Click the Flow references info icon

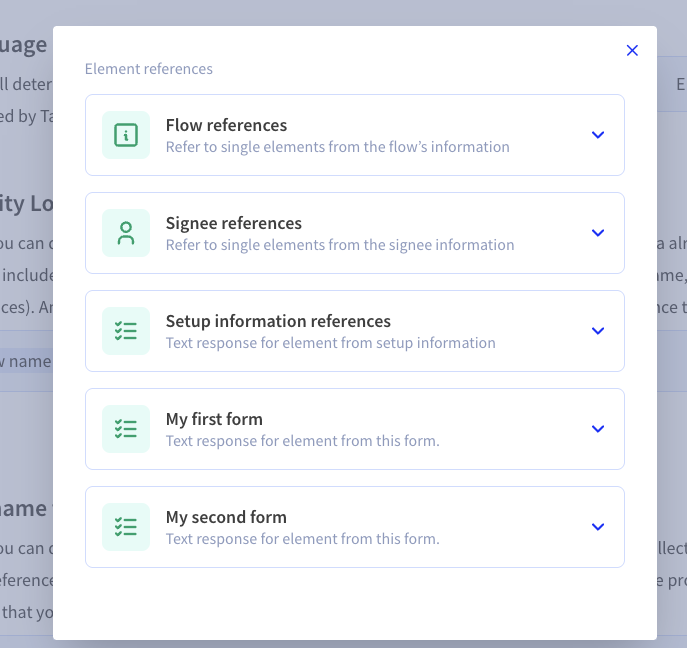tap(126, 135)
